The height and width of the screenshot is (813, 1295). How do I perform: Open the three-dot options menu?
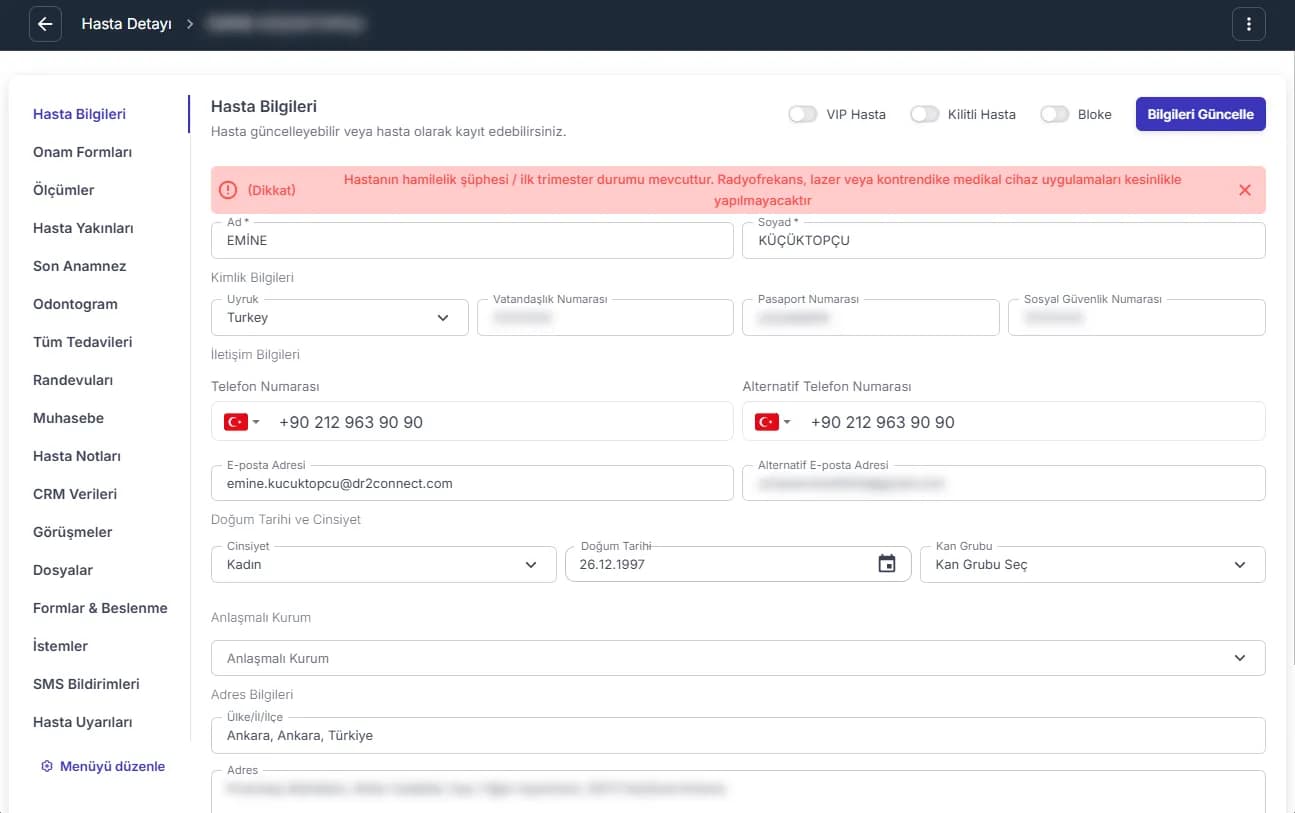point(1249,24)
